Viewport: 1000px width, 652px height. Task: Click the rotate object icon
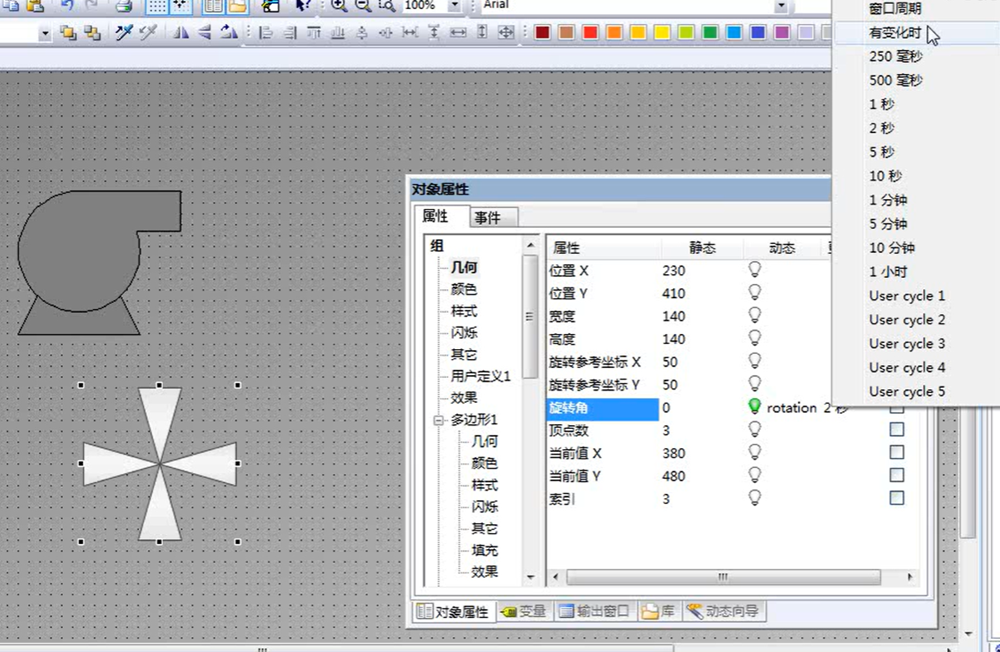pyautogui.click(x=229, y=33)
